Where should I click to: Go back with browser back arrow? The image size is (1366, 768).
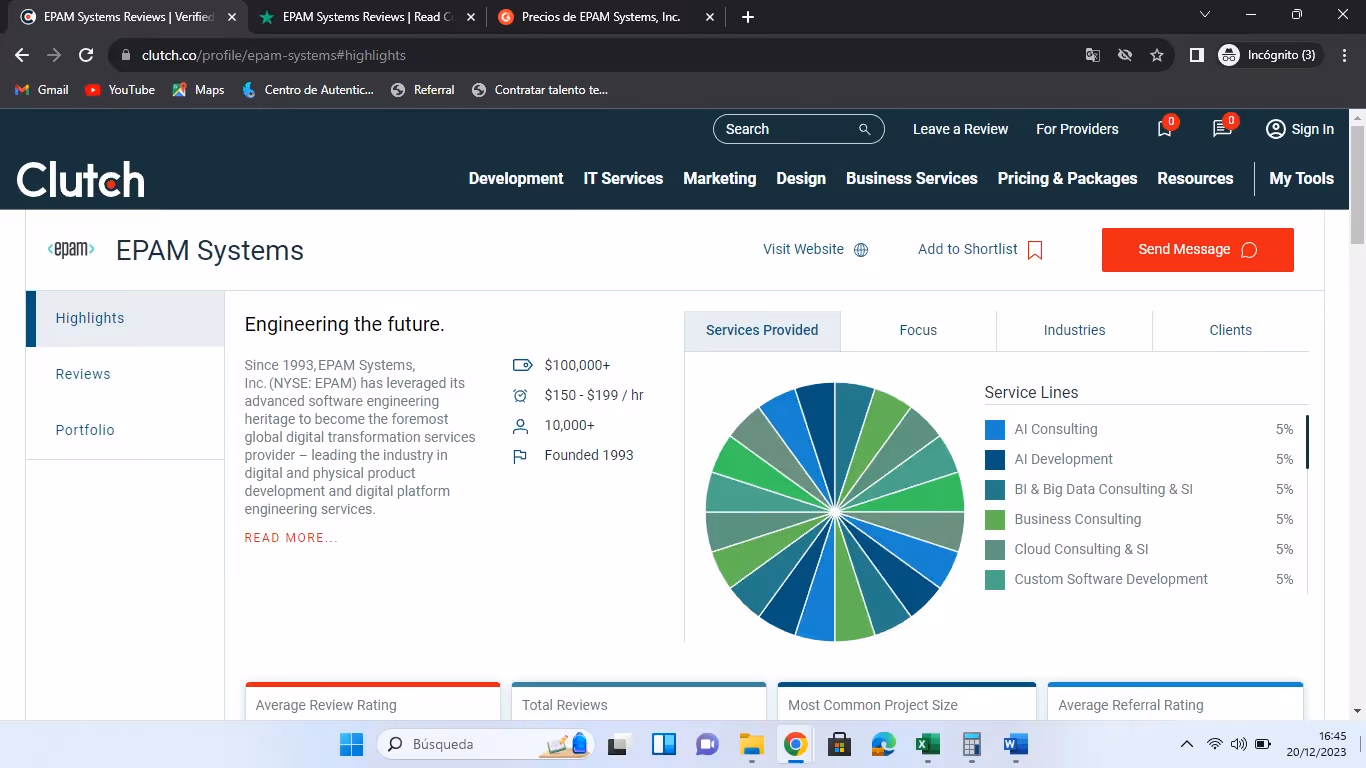point(22,55)
